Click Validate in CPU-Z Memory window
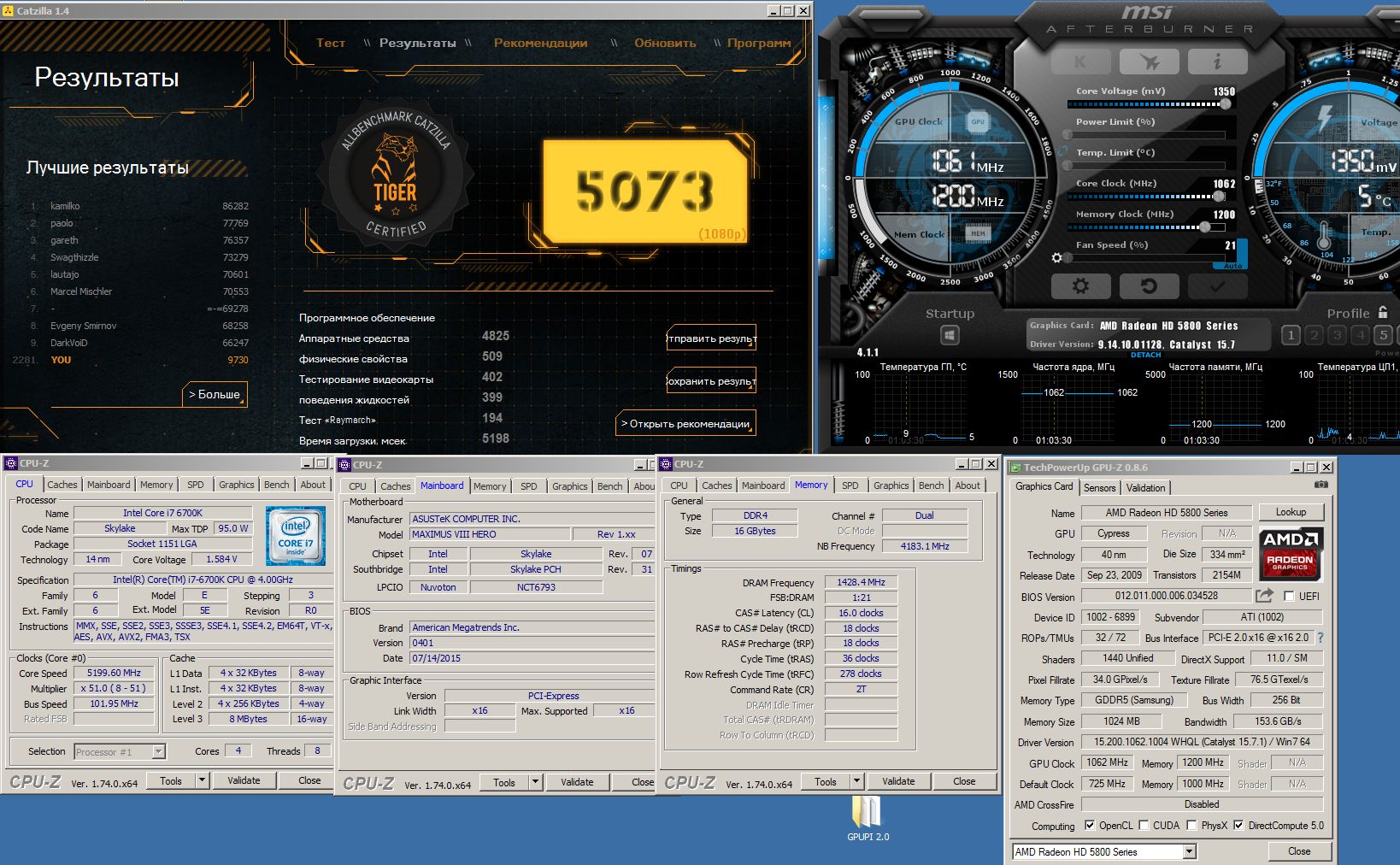The image size is (1400, 865). 898,781
